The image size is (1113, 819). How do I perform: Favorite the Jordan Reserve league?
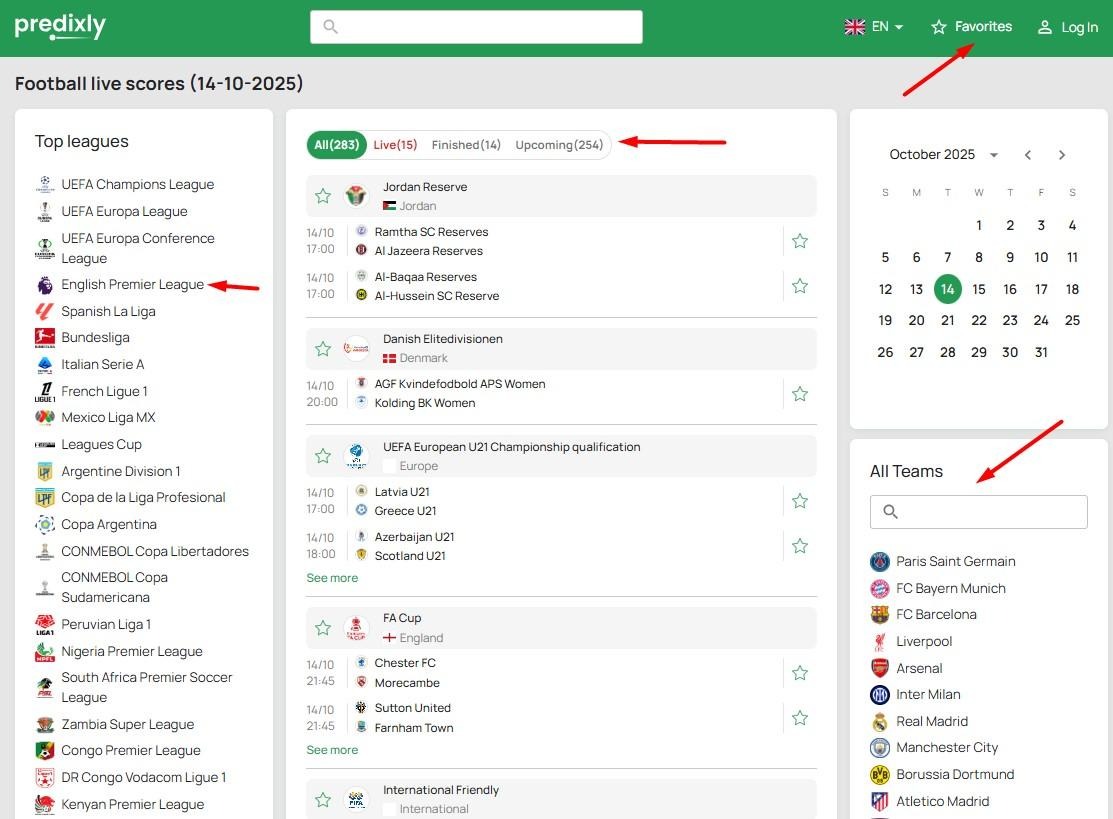[x=322, y=196]
